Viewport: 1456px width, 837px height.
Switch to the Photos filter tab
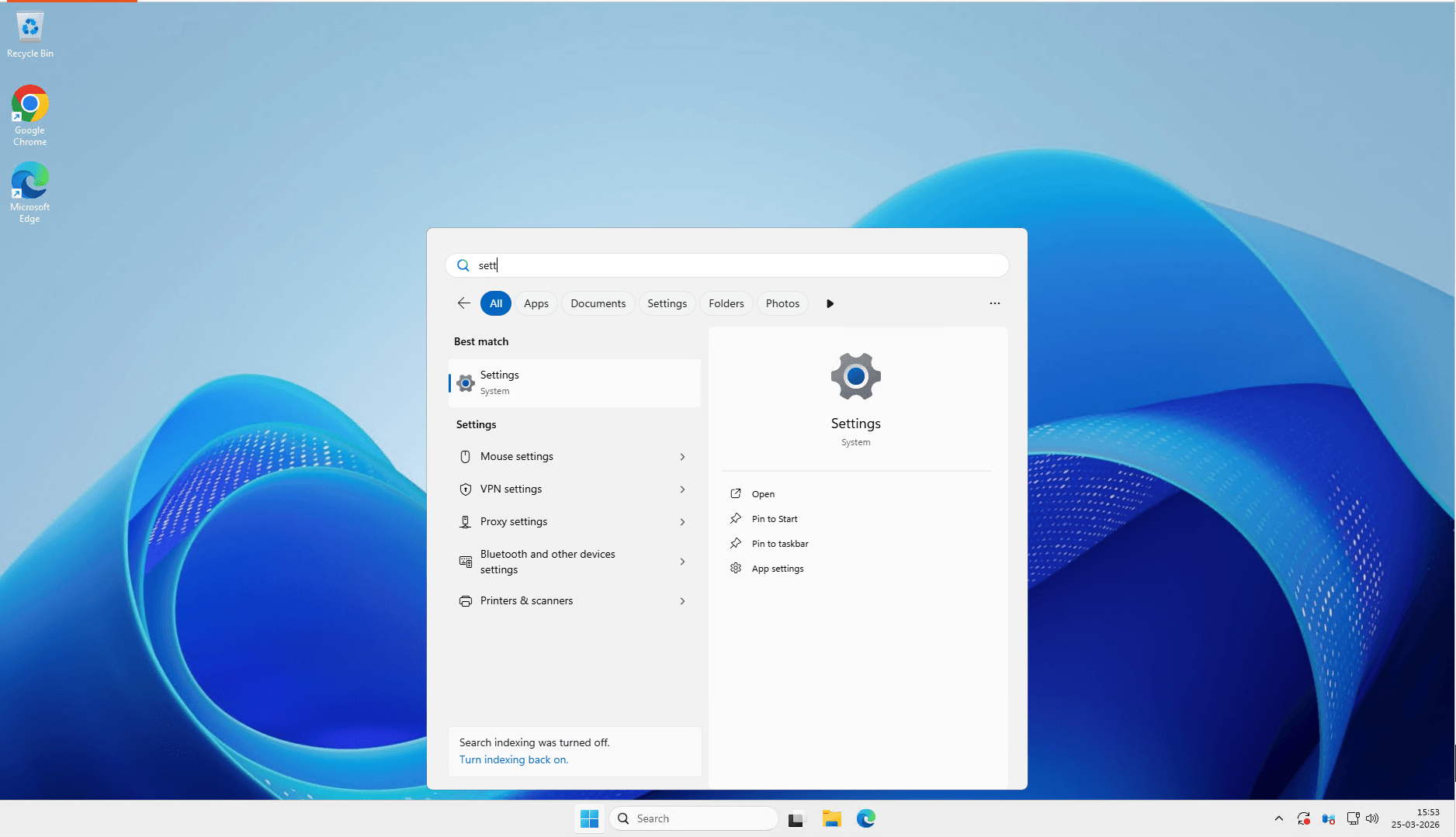782,303
